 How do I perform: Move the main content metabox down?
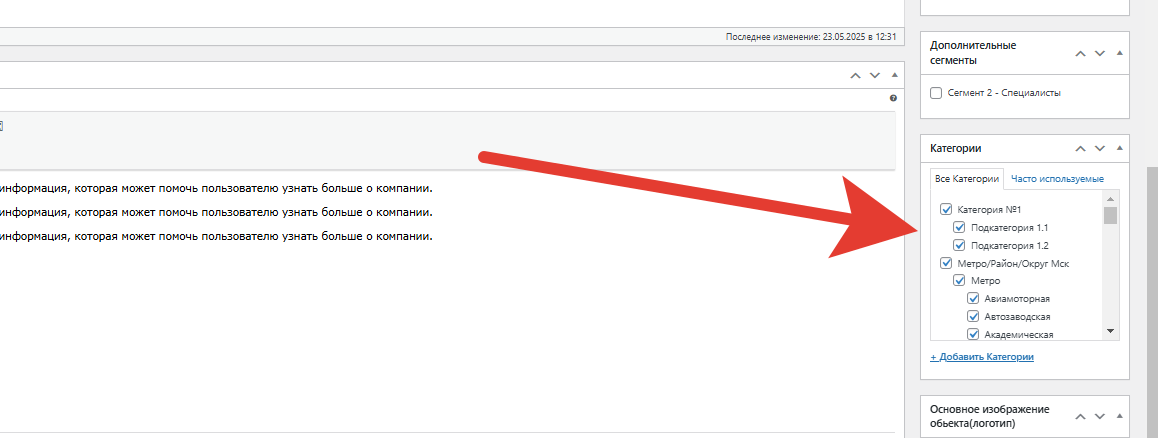pyautogui.click(x=875, y=75)
